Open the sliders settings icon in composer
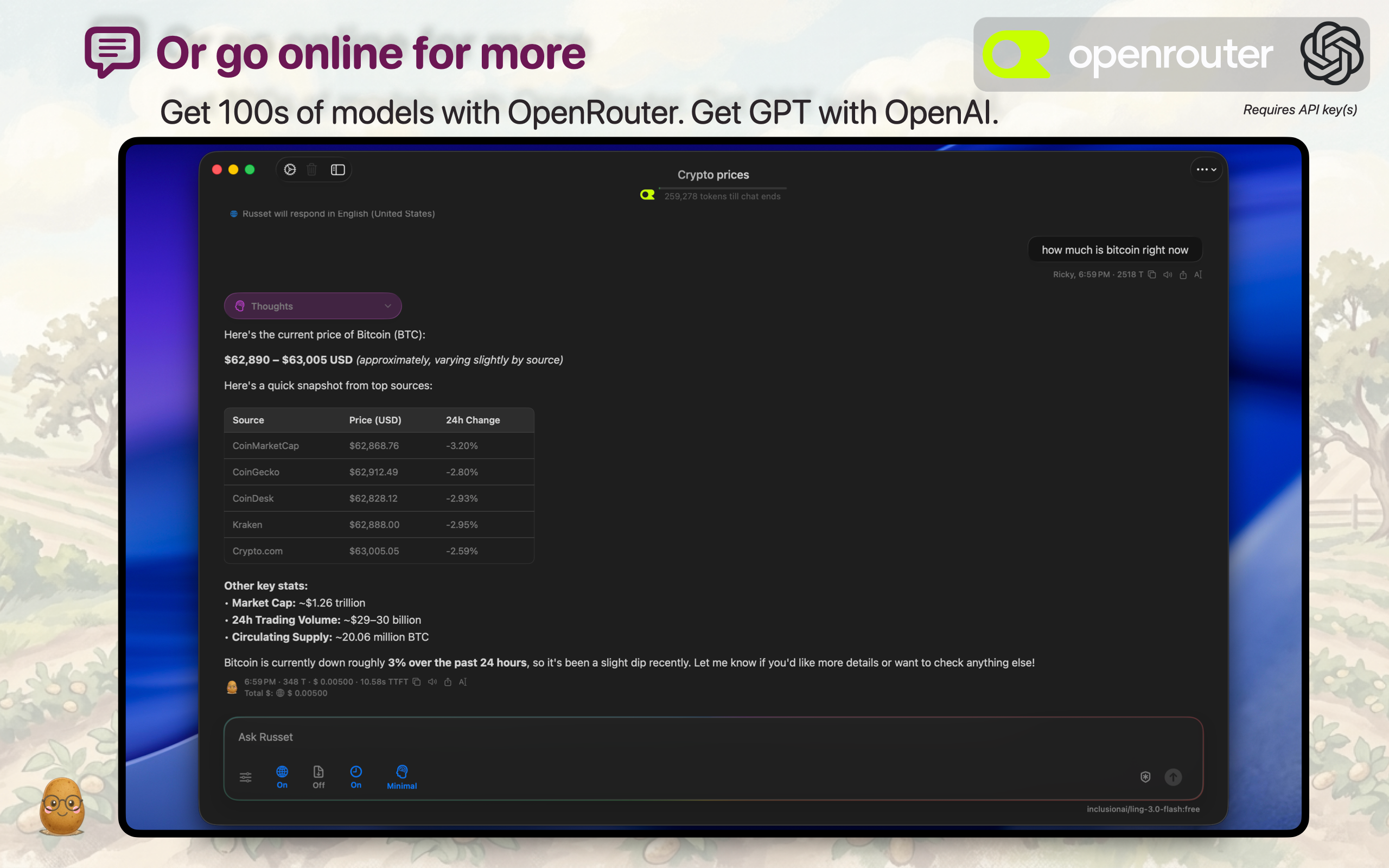 point(246,777)
